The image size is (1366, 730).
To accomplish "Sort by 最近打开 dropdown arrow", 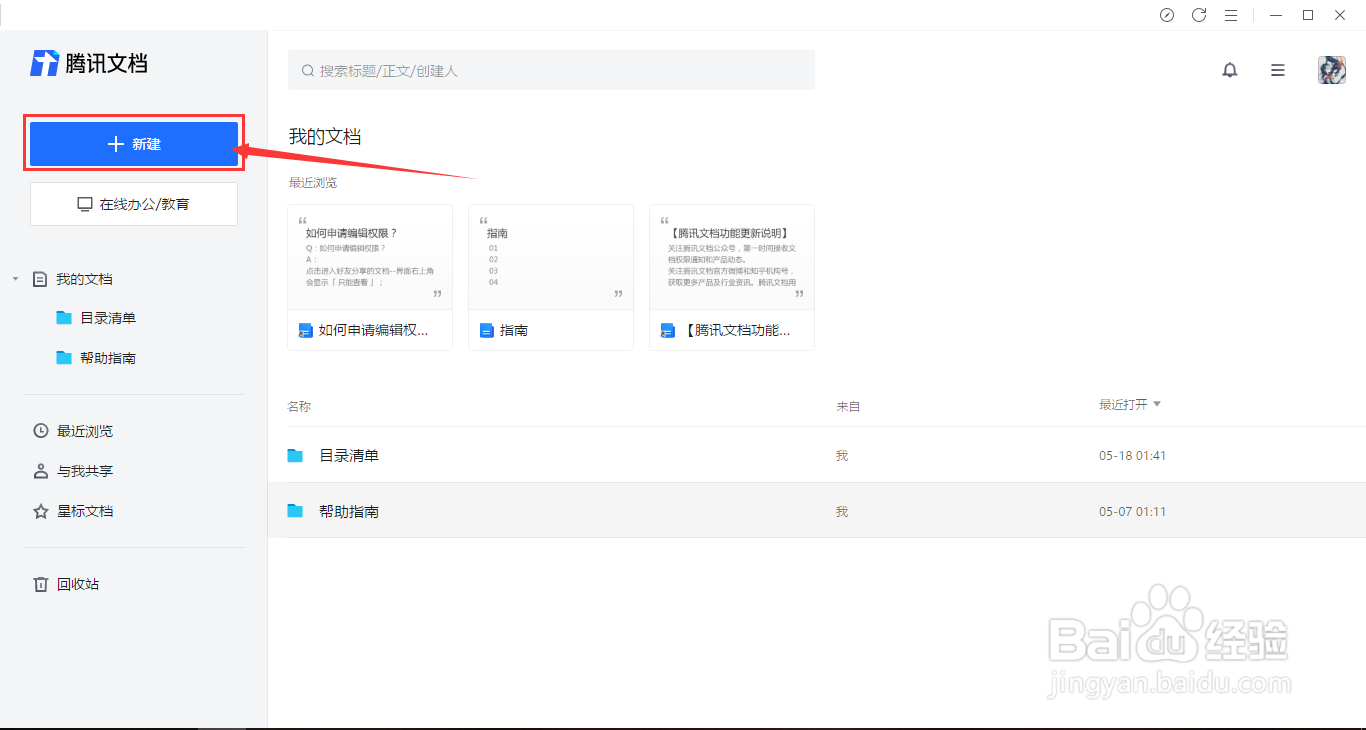I will pos(1157,405).
